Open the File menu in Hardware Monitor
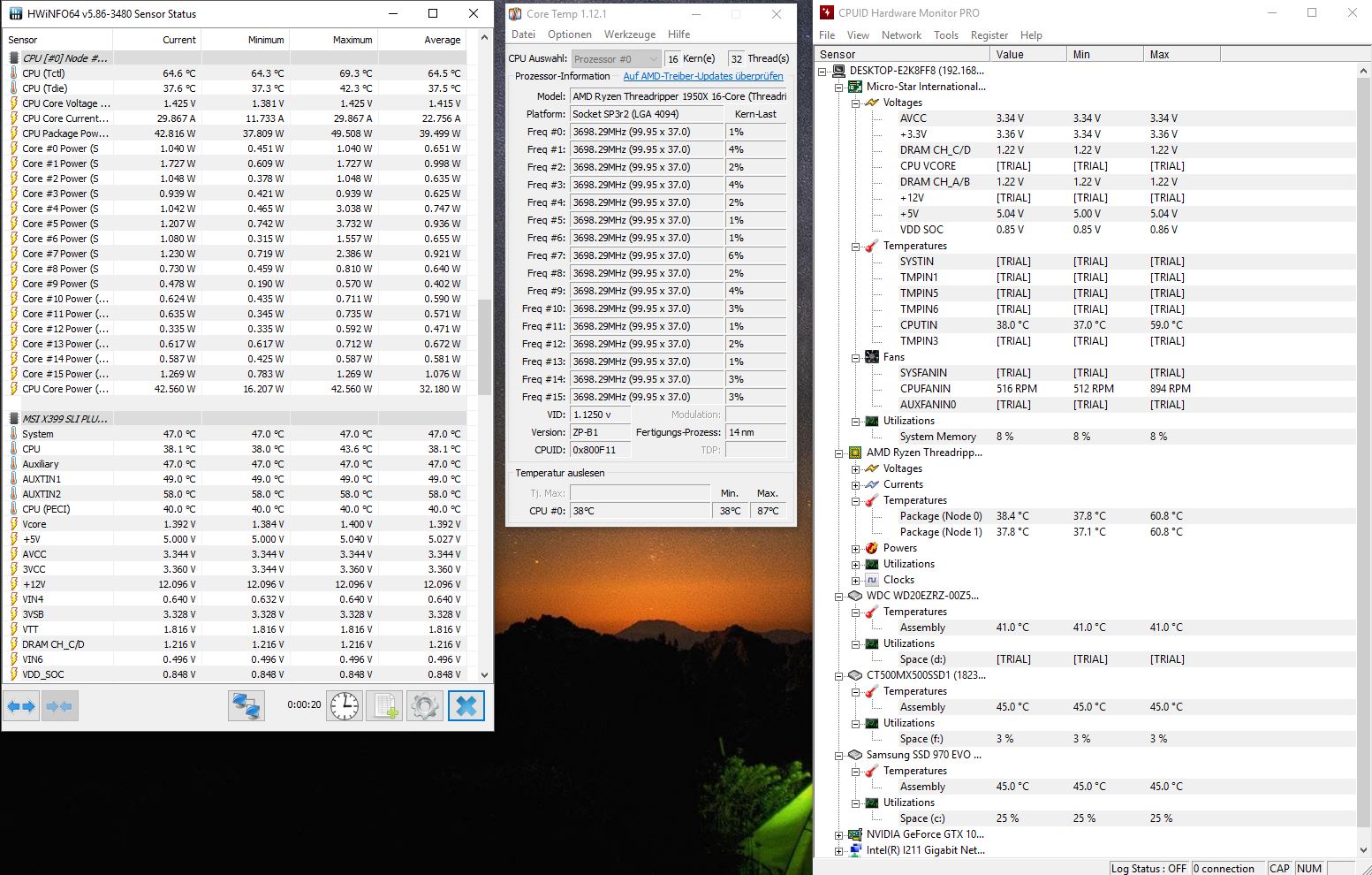Image resolution: width=1372 pixels, height=875 pixels. tap(827, 35)
